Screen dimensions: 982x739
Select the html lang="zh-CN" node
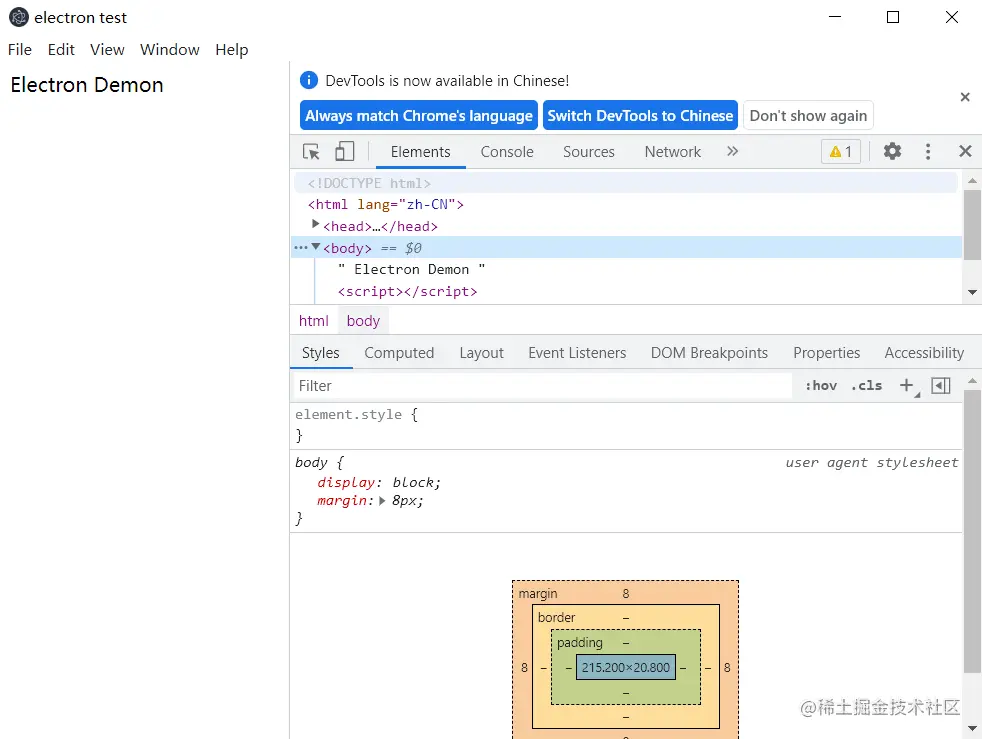[386, 204]
